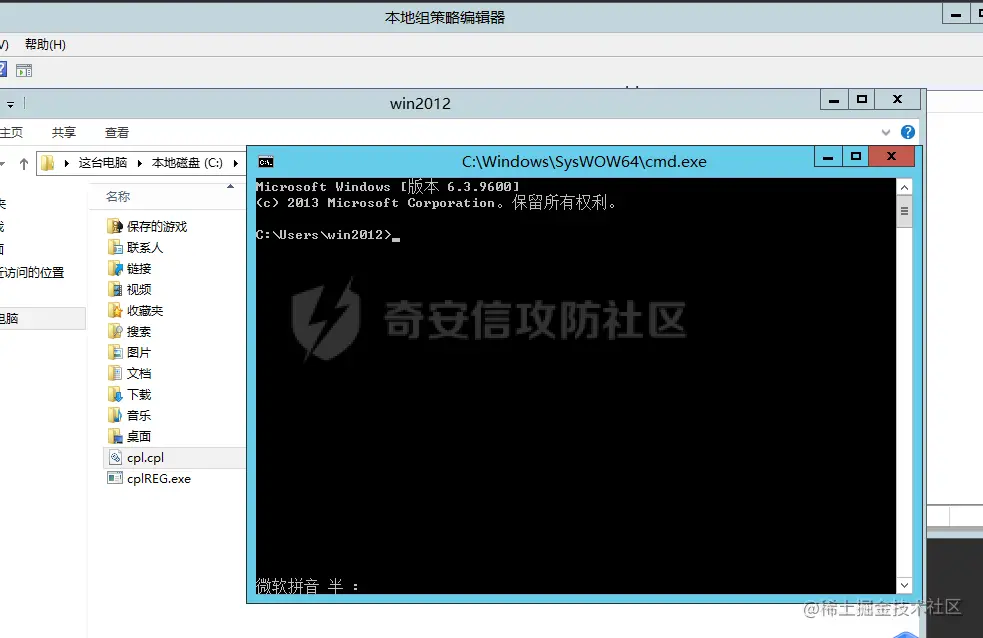Open the 共享 ribbon tab
Image resolution: width=983 pixels, height=638 pixels.
[64, 132]
